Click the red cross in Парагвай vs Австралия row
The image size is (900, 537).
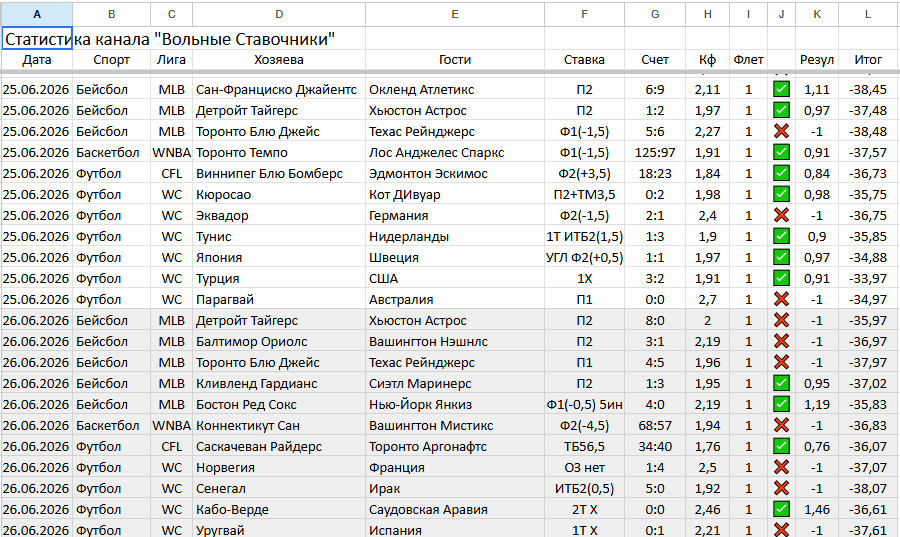point(781,299)
